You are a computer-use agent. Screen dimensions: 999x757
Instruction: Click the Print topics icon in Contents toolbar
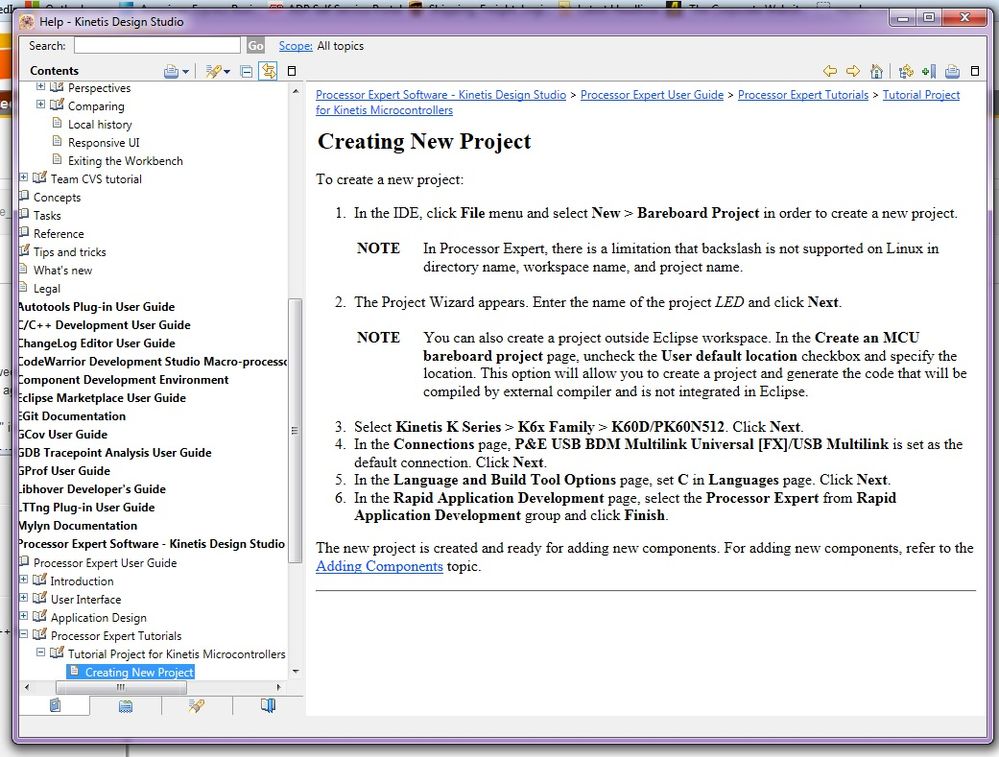pyautogui.click(x=171, y=71)
